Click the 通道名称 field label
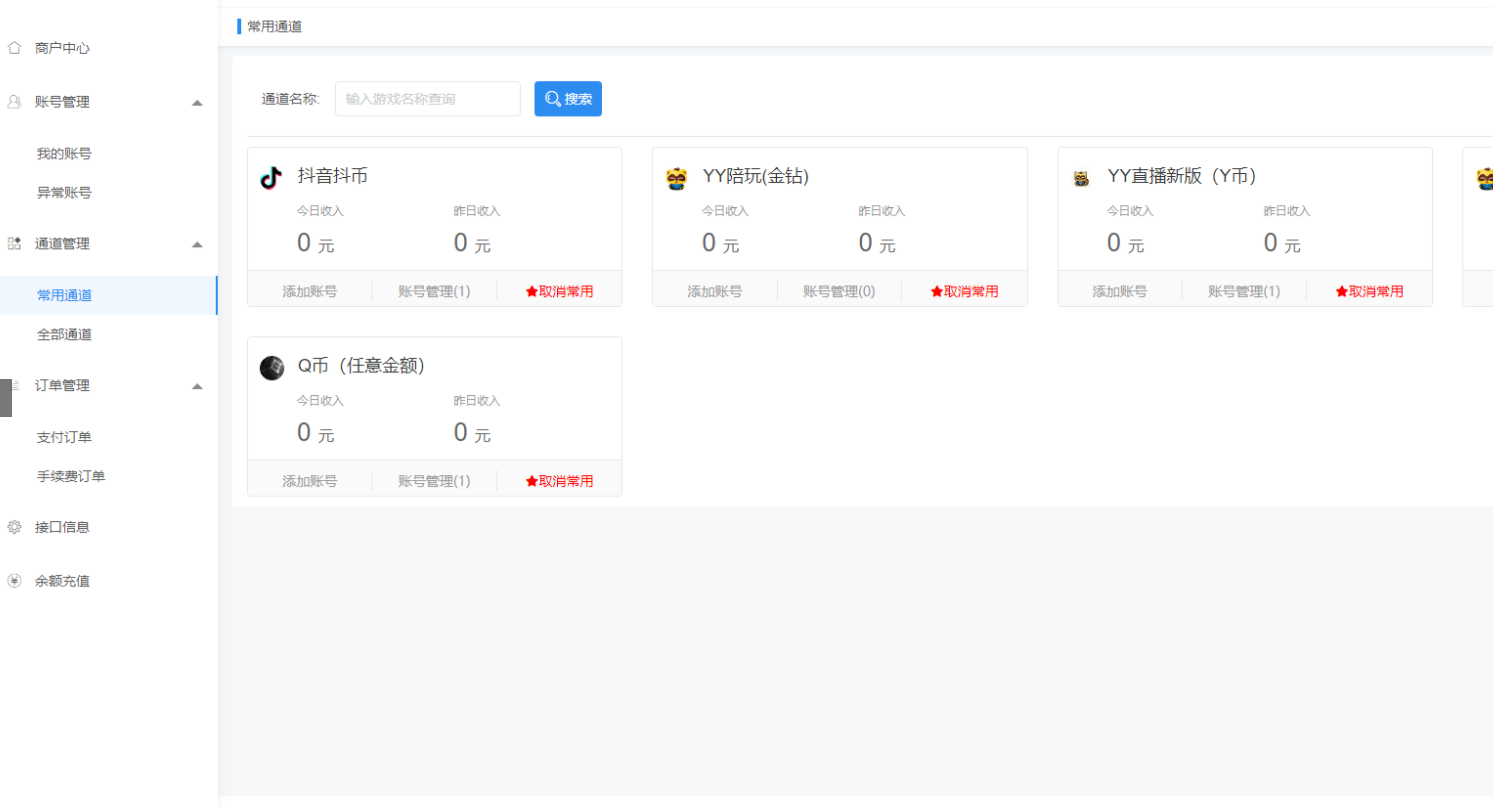This screenshot has width=1493, height=808. click(x=291, y=99)
